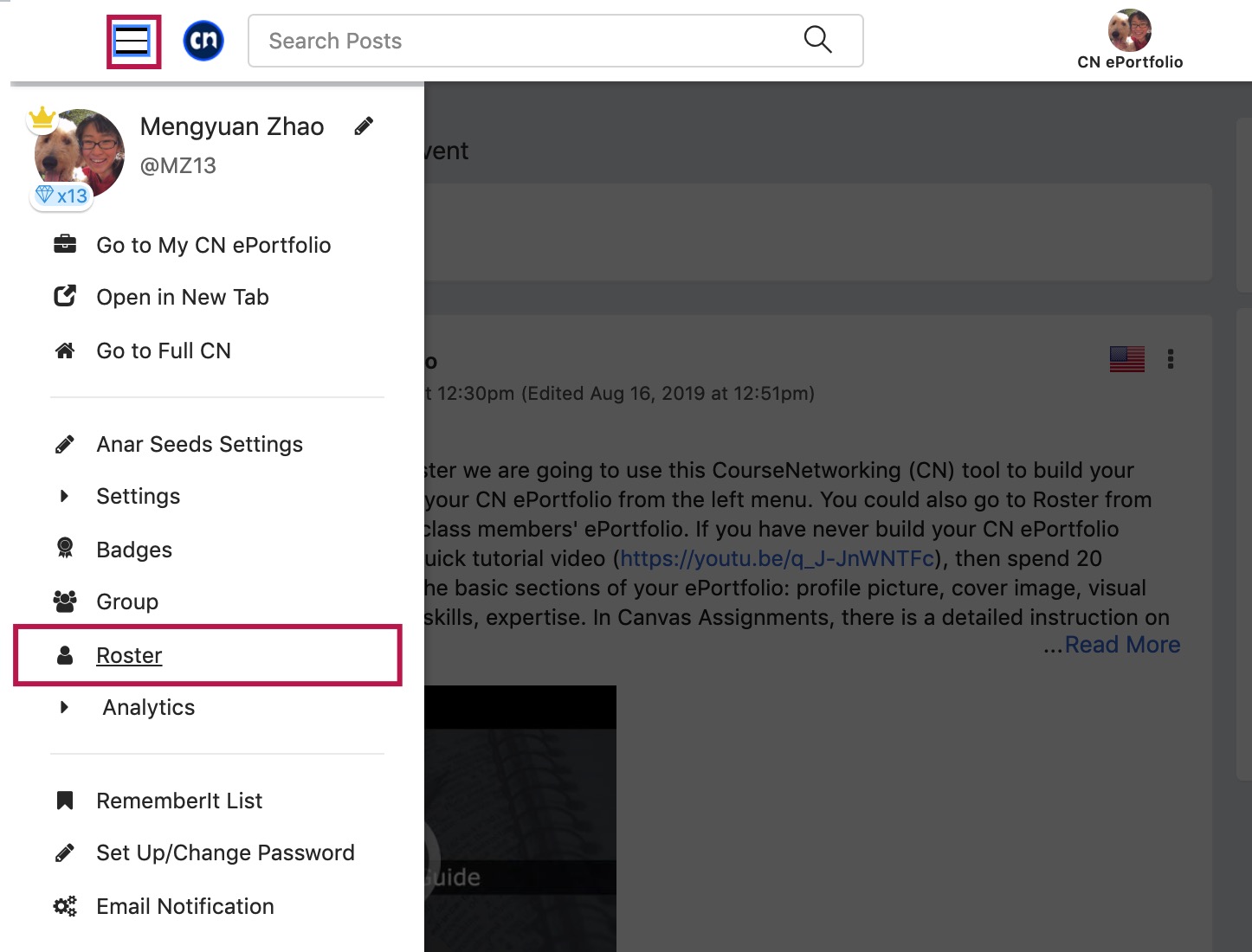Open Go to My CN ePortfolio
Screen dimensions: 1252x952
[213, 245]
